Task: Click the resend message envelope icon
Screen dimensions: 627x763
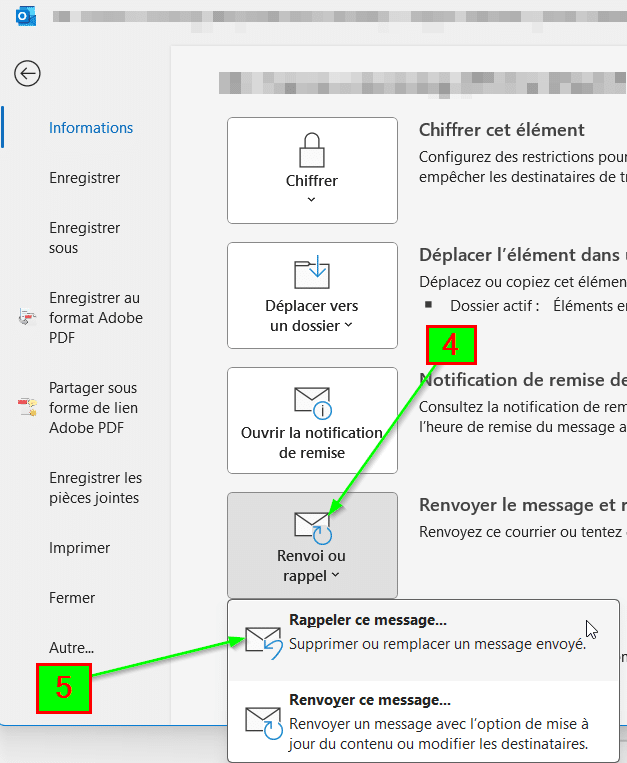Action: (x=264, y=724)
